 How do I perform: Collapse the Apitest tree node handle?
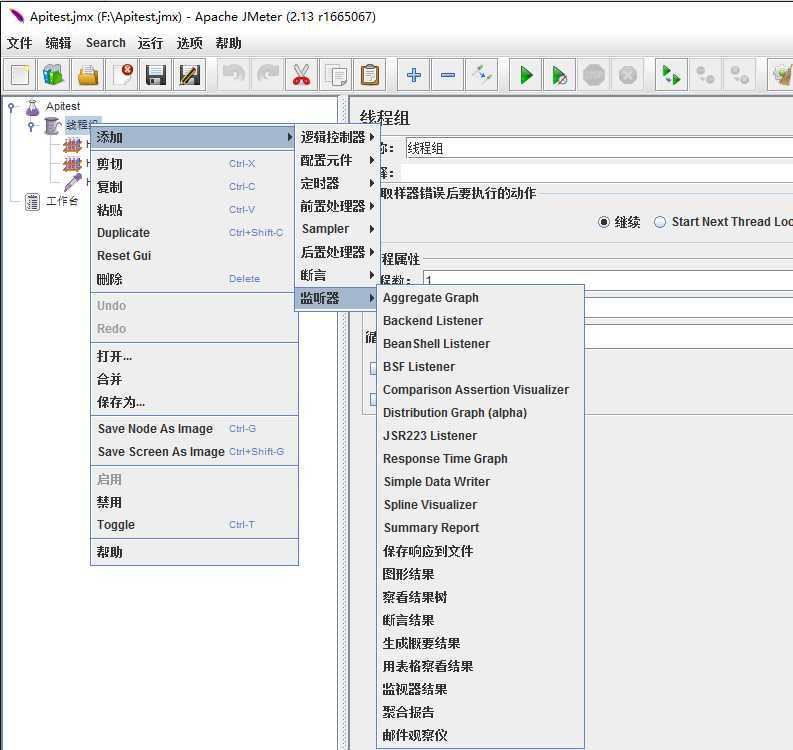11,107
